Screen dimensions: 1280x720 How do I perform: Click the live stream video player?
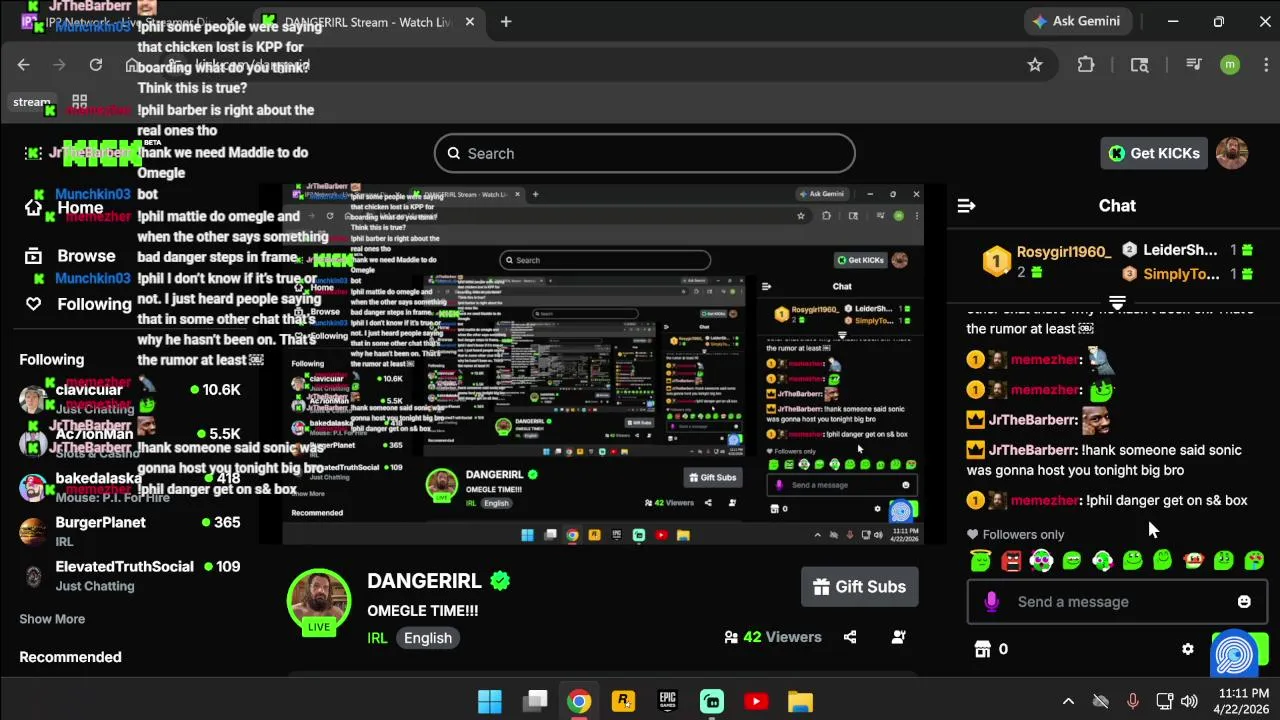(601, 364)
